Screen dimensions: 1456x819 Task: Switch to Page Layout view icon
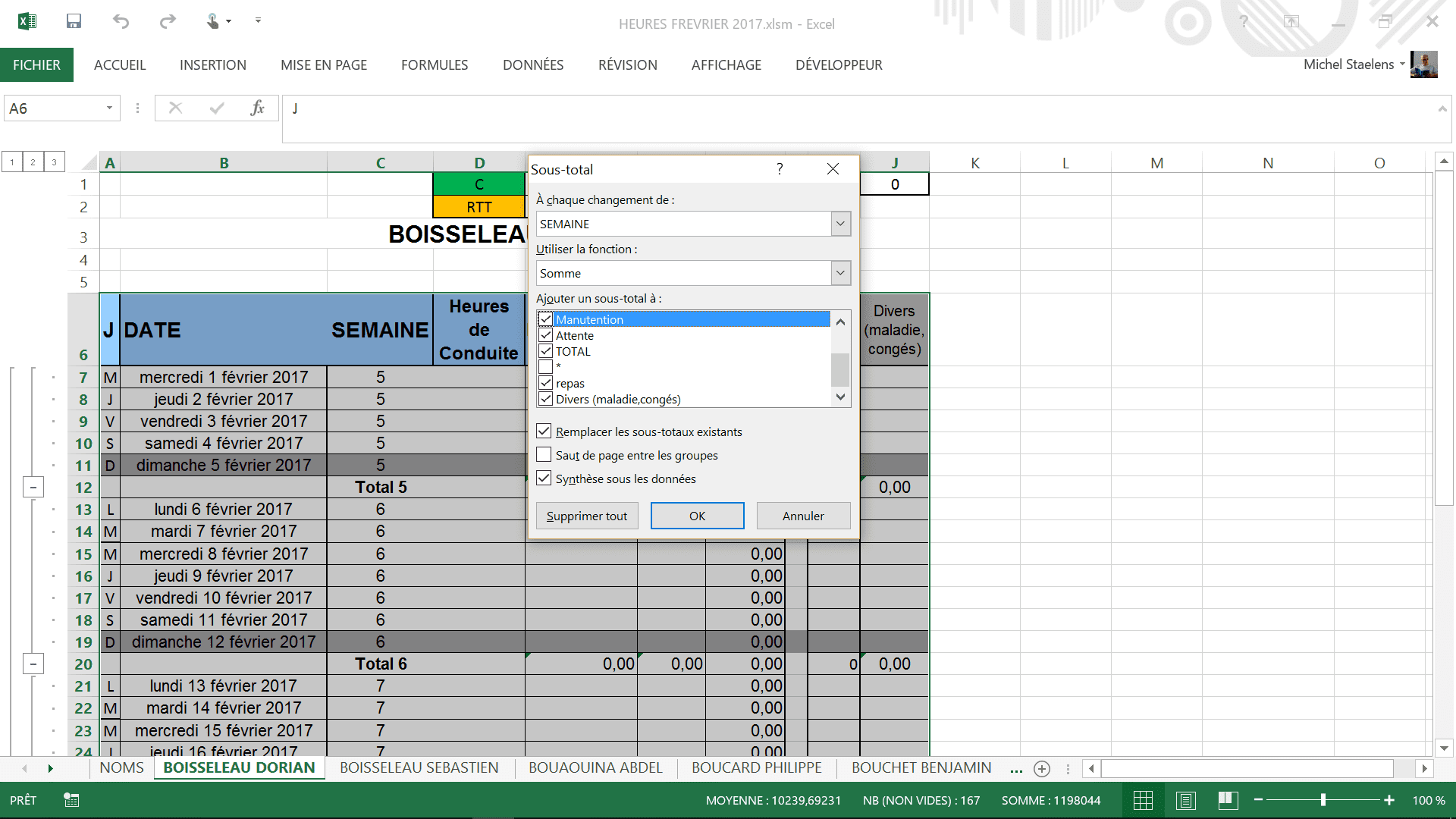[1185, 800]
